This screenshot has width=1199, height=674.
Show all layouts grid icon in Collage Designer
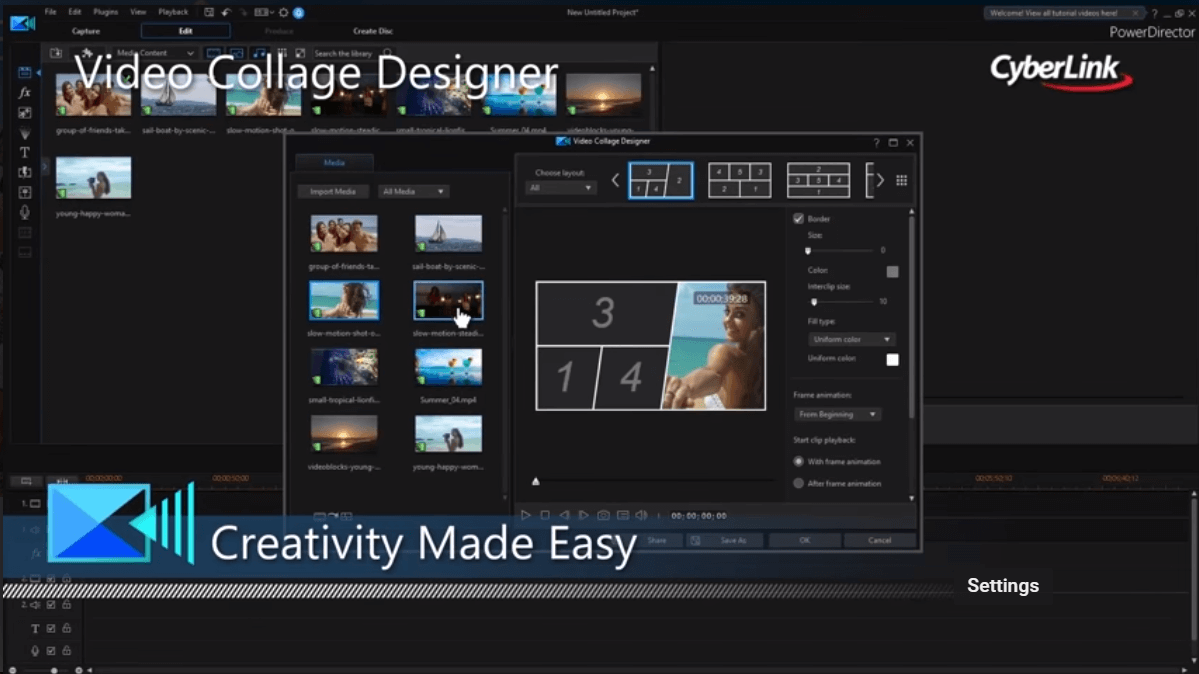(902, 181)
